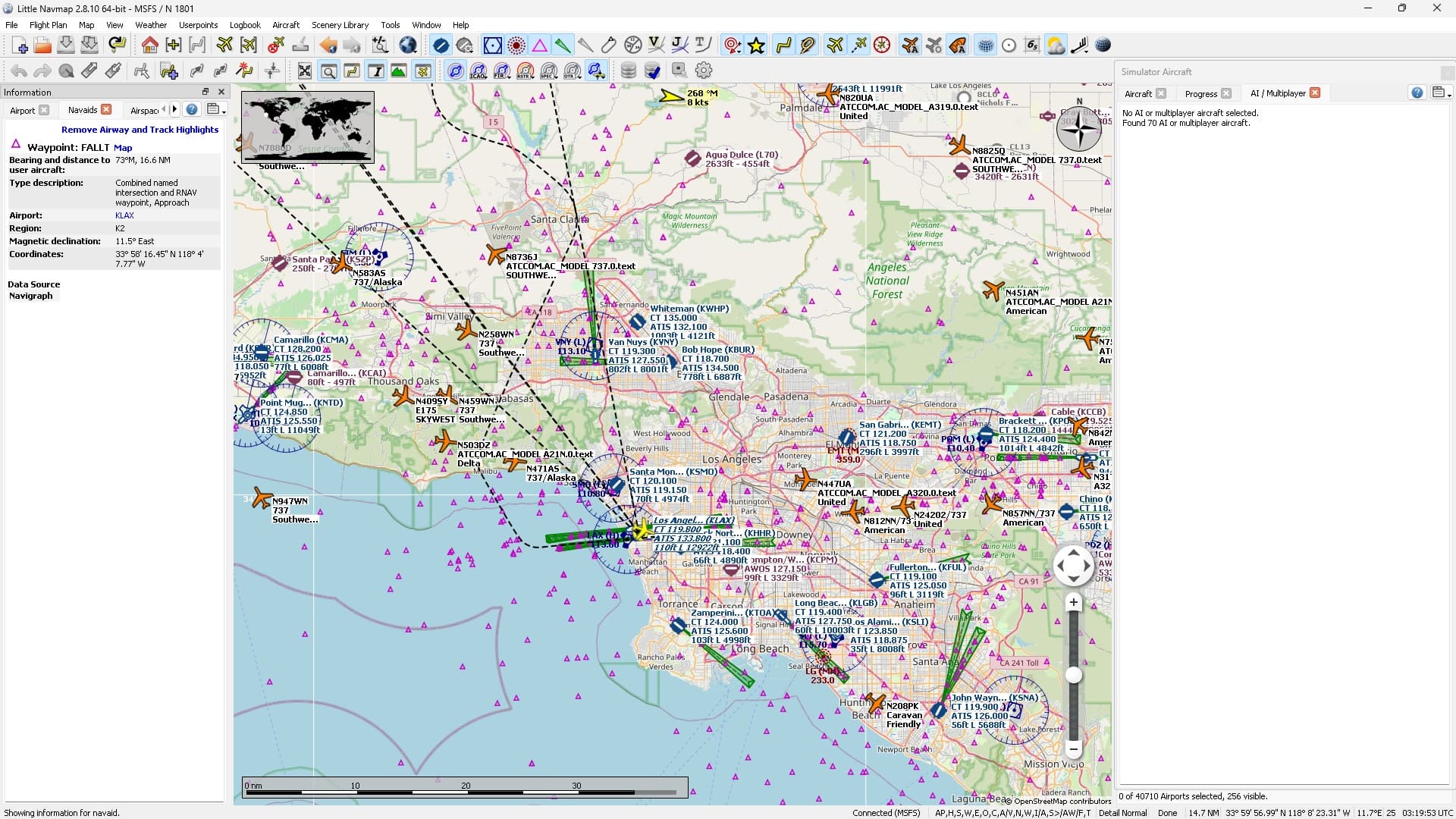Image resolution: width=1456 pixels, height=819 pixels.
Task: Toggle map grid display button
Action: [x=985, y=45]
